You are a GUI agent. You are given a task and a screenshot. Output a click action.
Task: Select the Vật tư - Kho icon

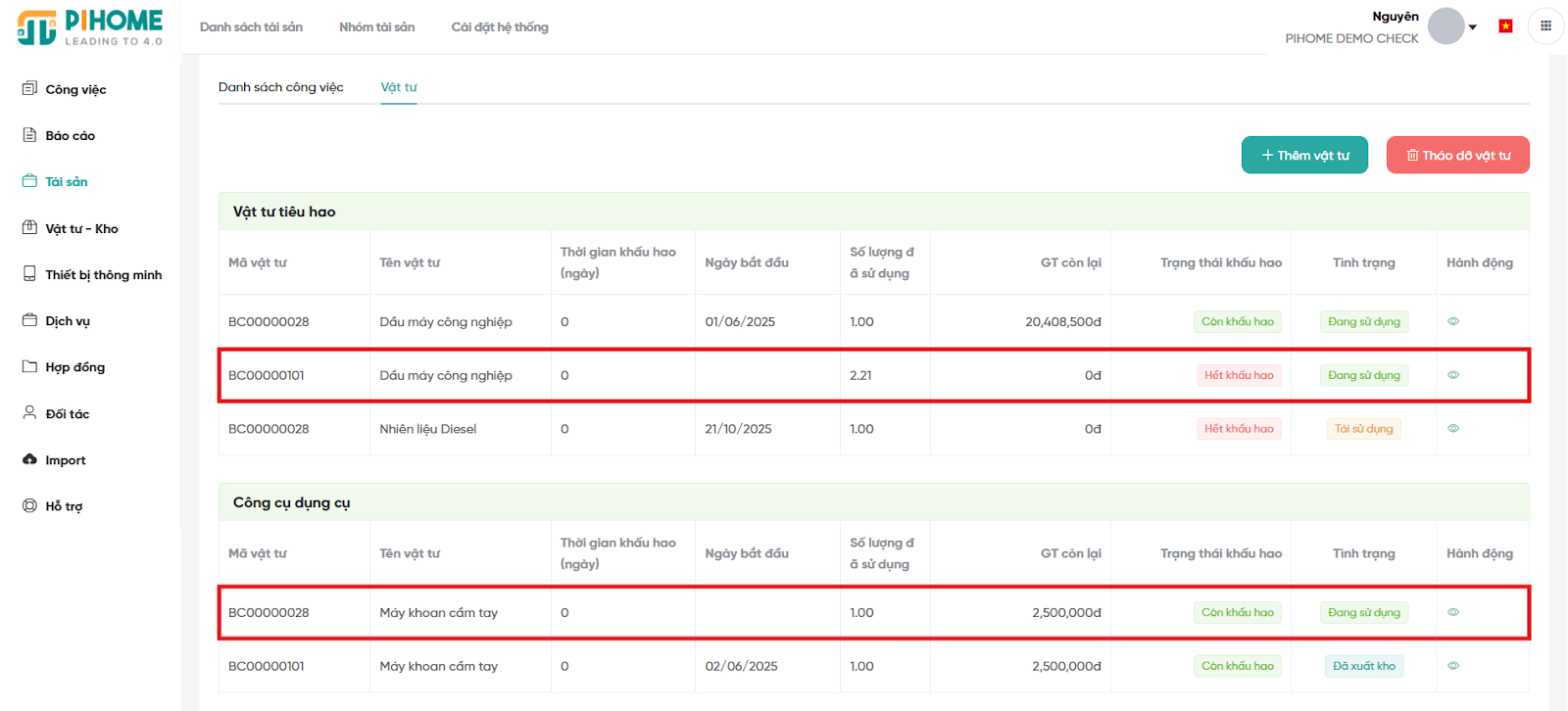click(29, 228)
